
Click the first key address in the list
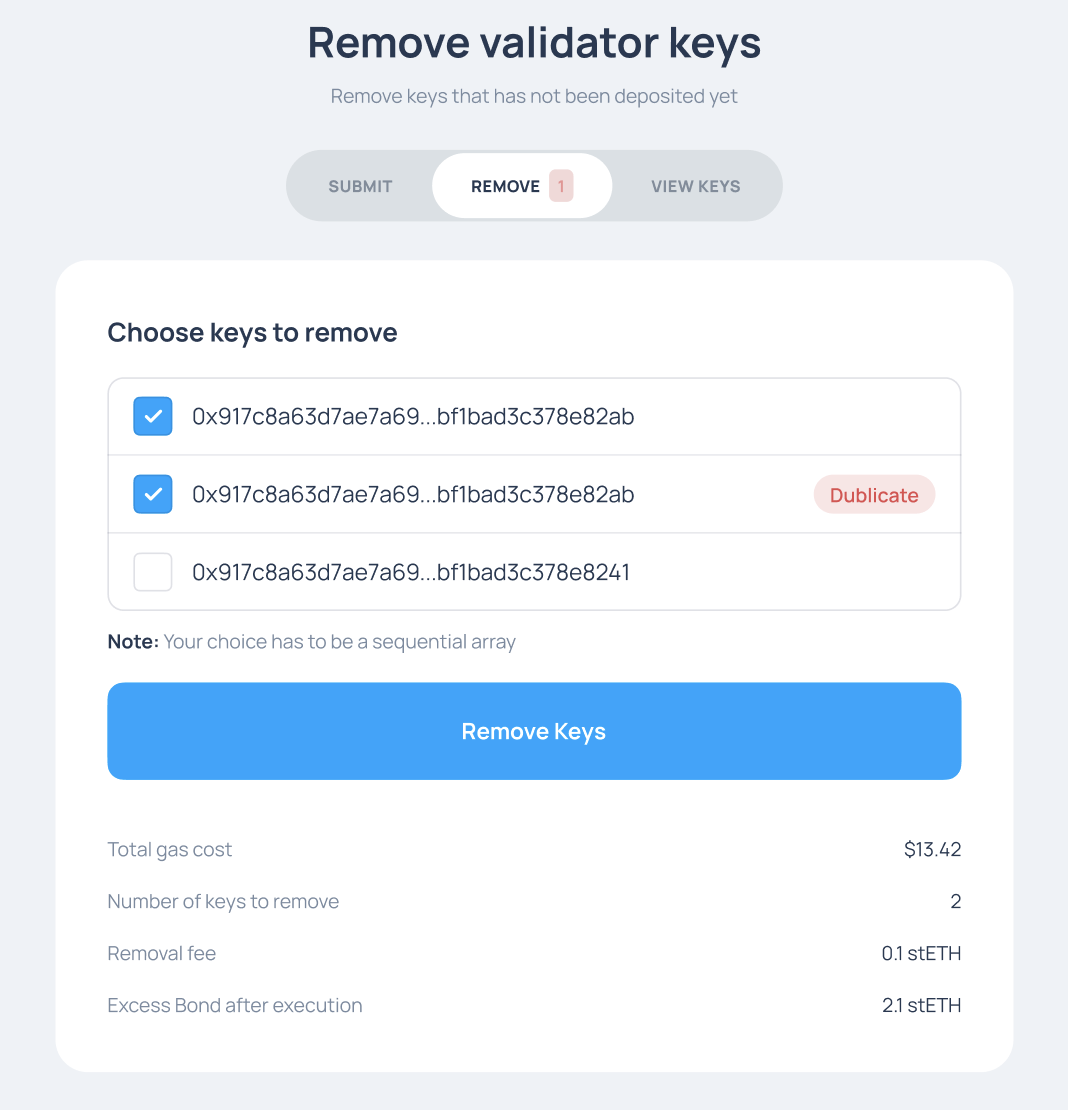[413, 417]
